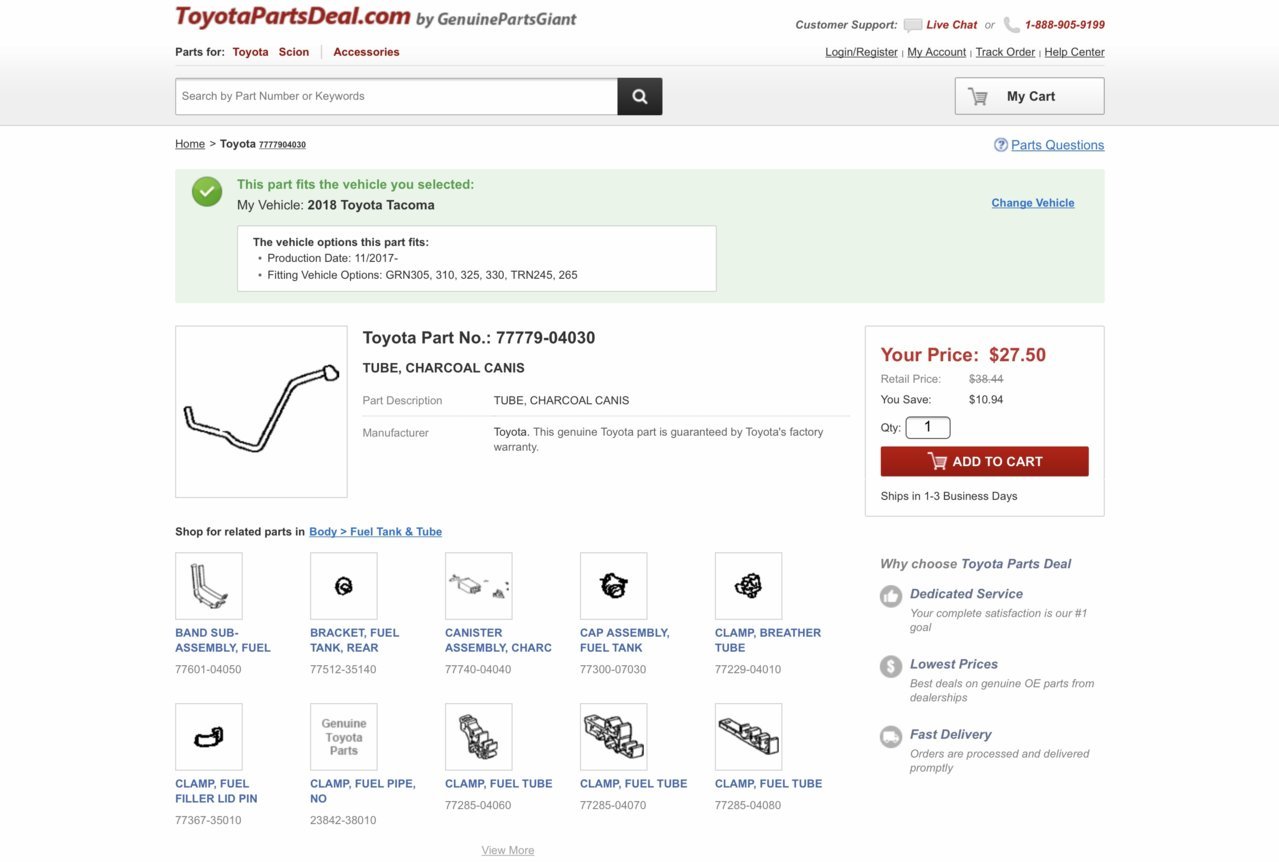Click the Lowest Prices dollar icon
1279x862 pixels.
(x=891, y=667)
